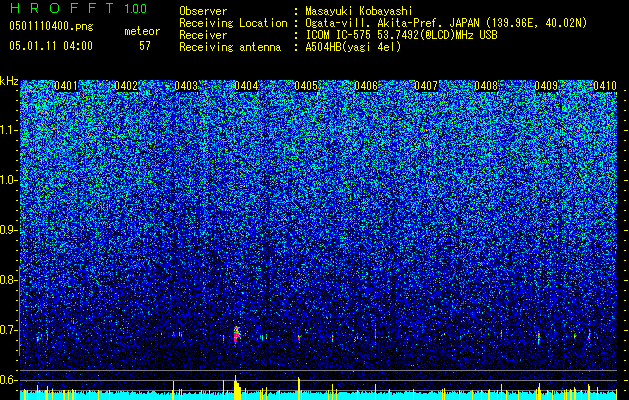Screen dimensions: 629x400
Task: Click the 0.9 frequency axis label
Action: [x=9, y=230]
